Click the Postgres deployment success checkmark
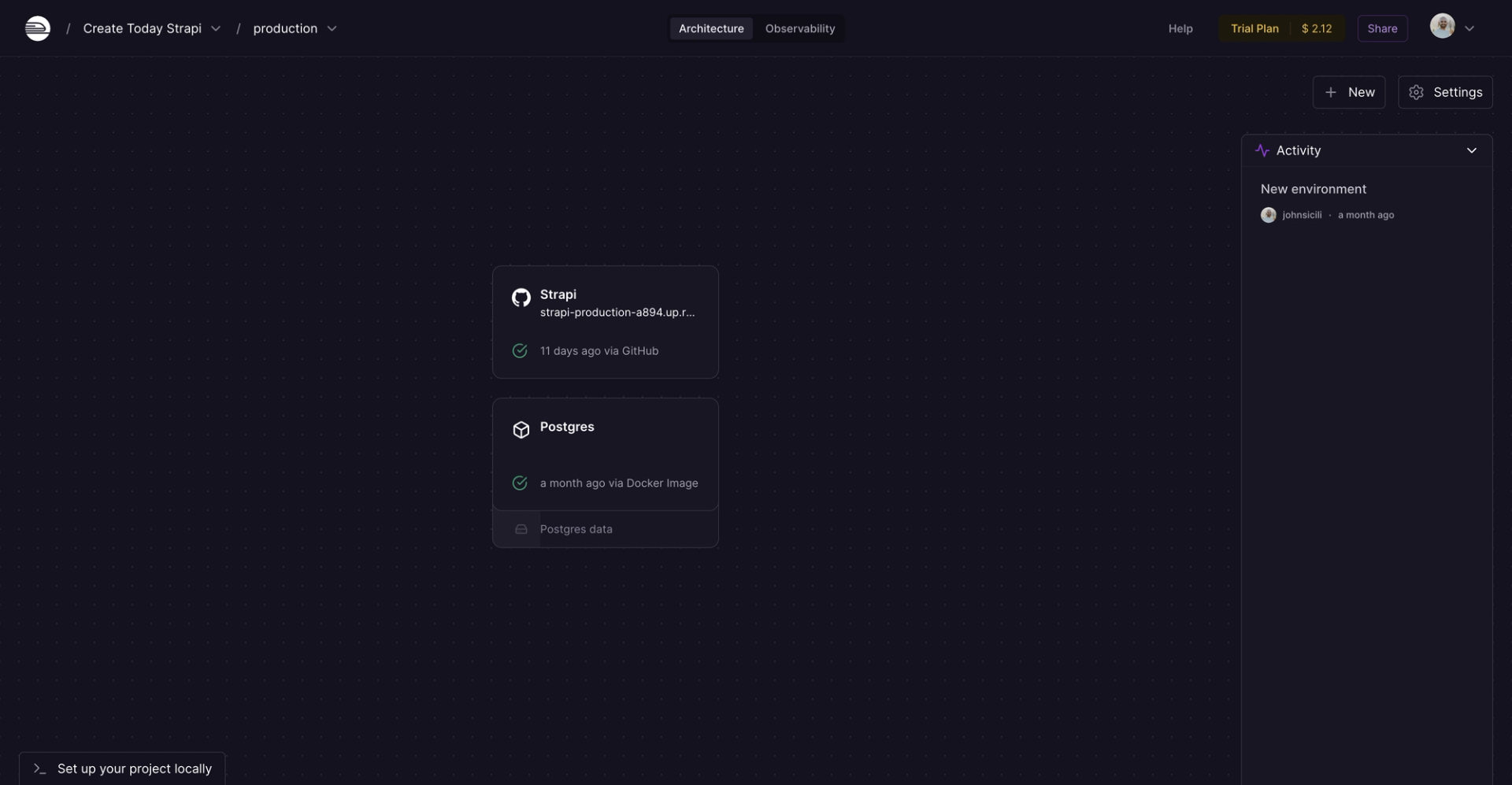Screen dimensions: 1512x785 pos(520,483)
